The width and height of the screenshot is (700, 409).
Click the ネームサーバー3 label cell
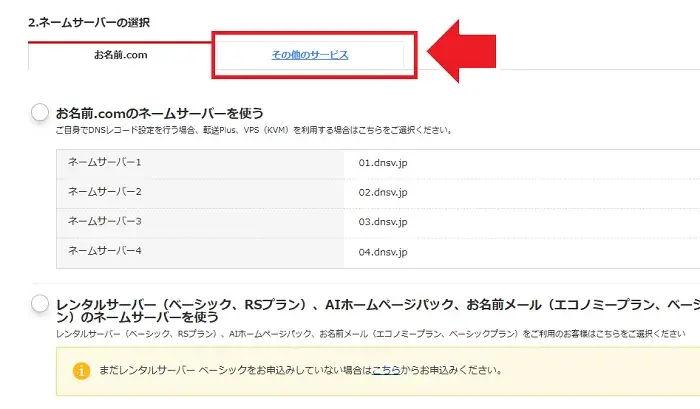200,222
